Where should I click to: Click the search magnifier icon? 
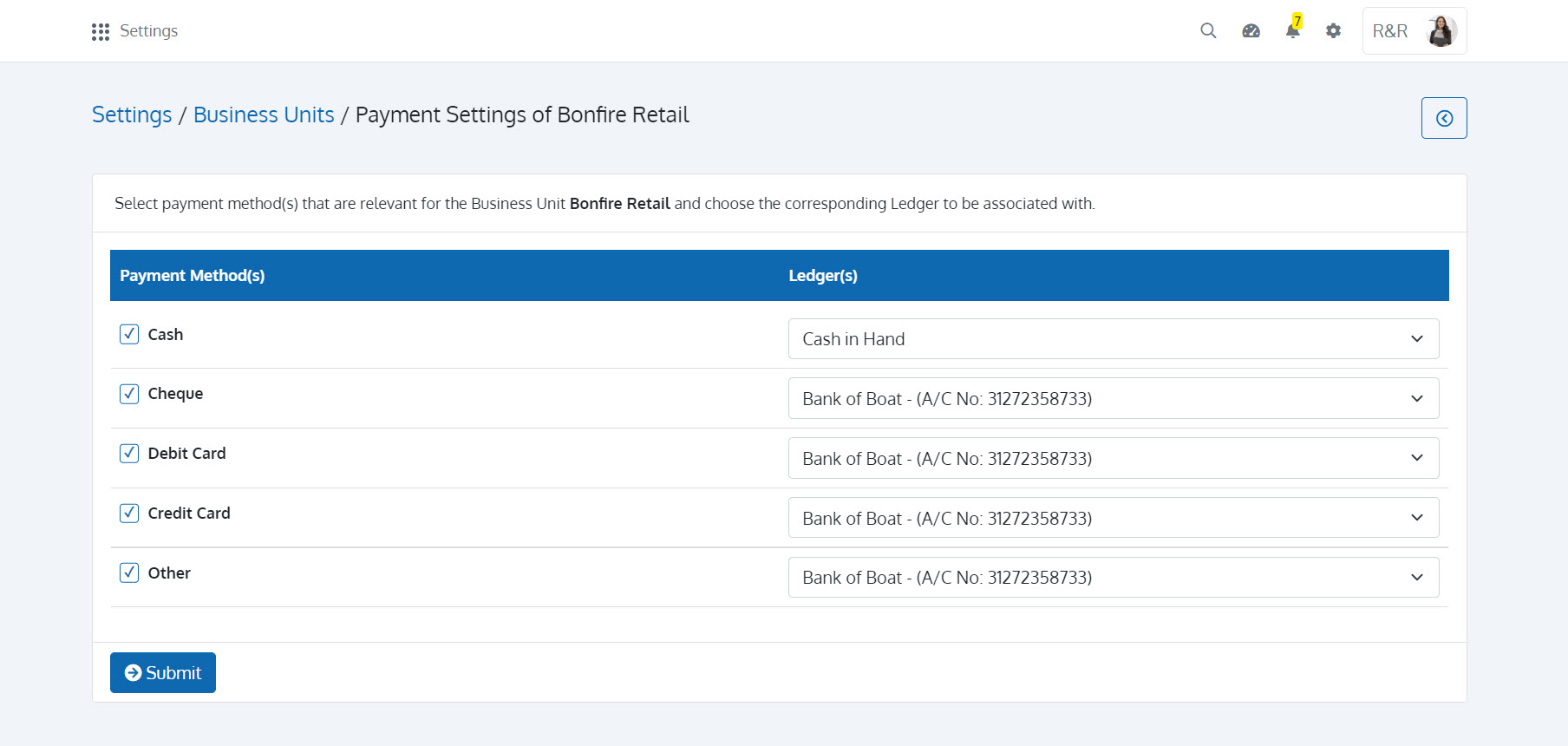point(1208,31)
